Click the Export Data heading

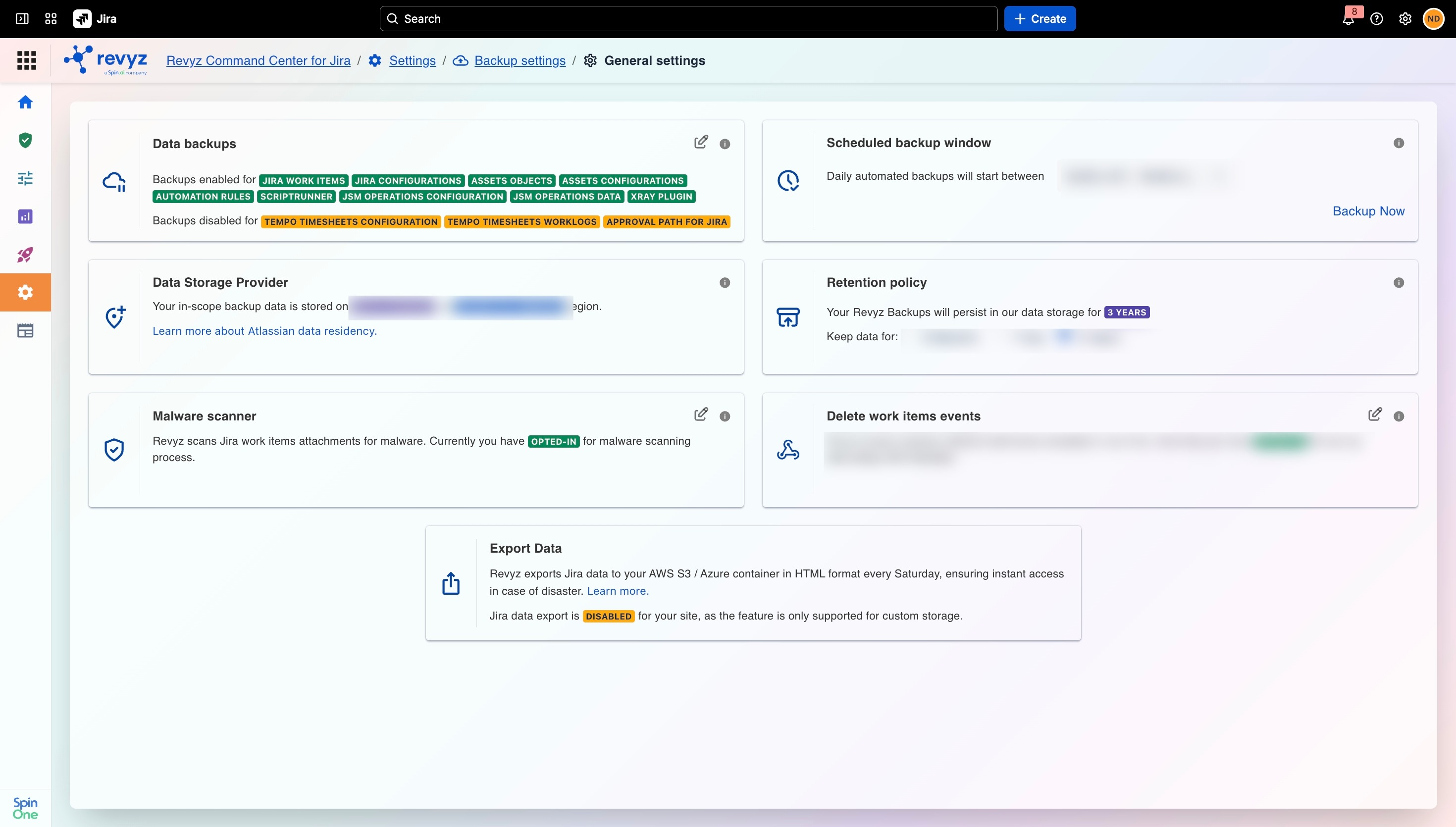pyautogui.click(x=526, y=549)
